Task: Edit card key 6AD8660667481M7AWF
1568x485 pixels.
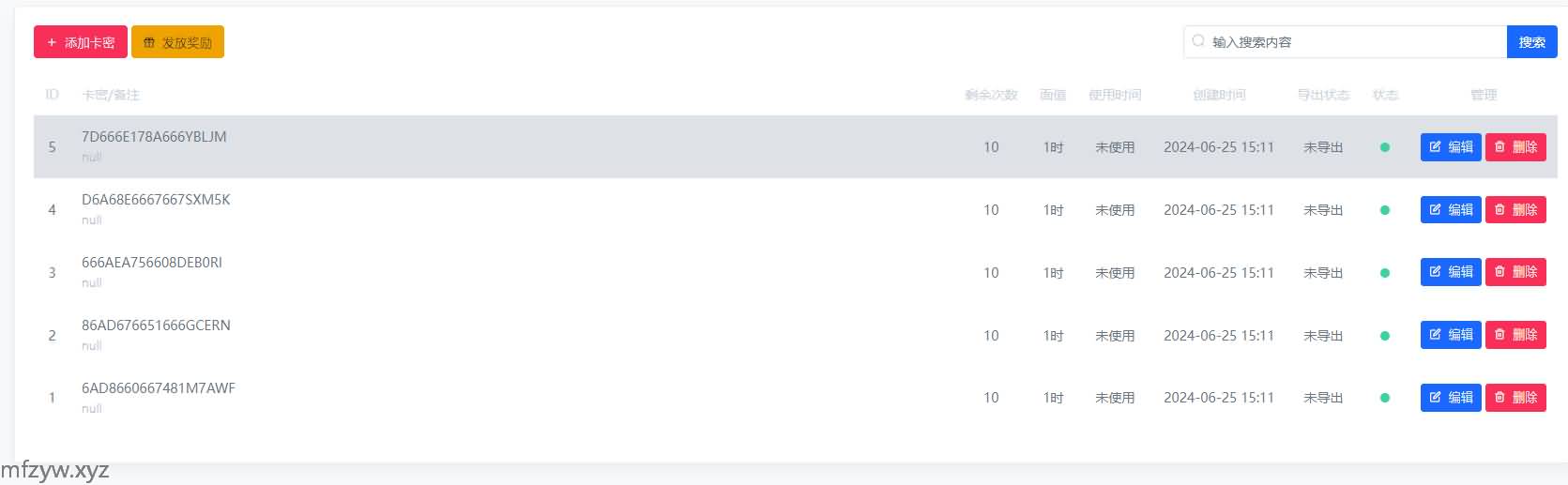Action: [x=1450, y=398]
